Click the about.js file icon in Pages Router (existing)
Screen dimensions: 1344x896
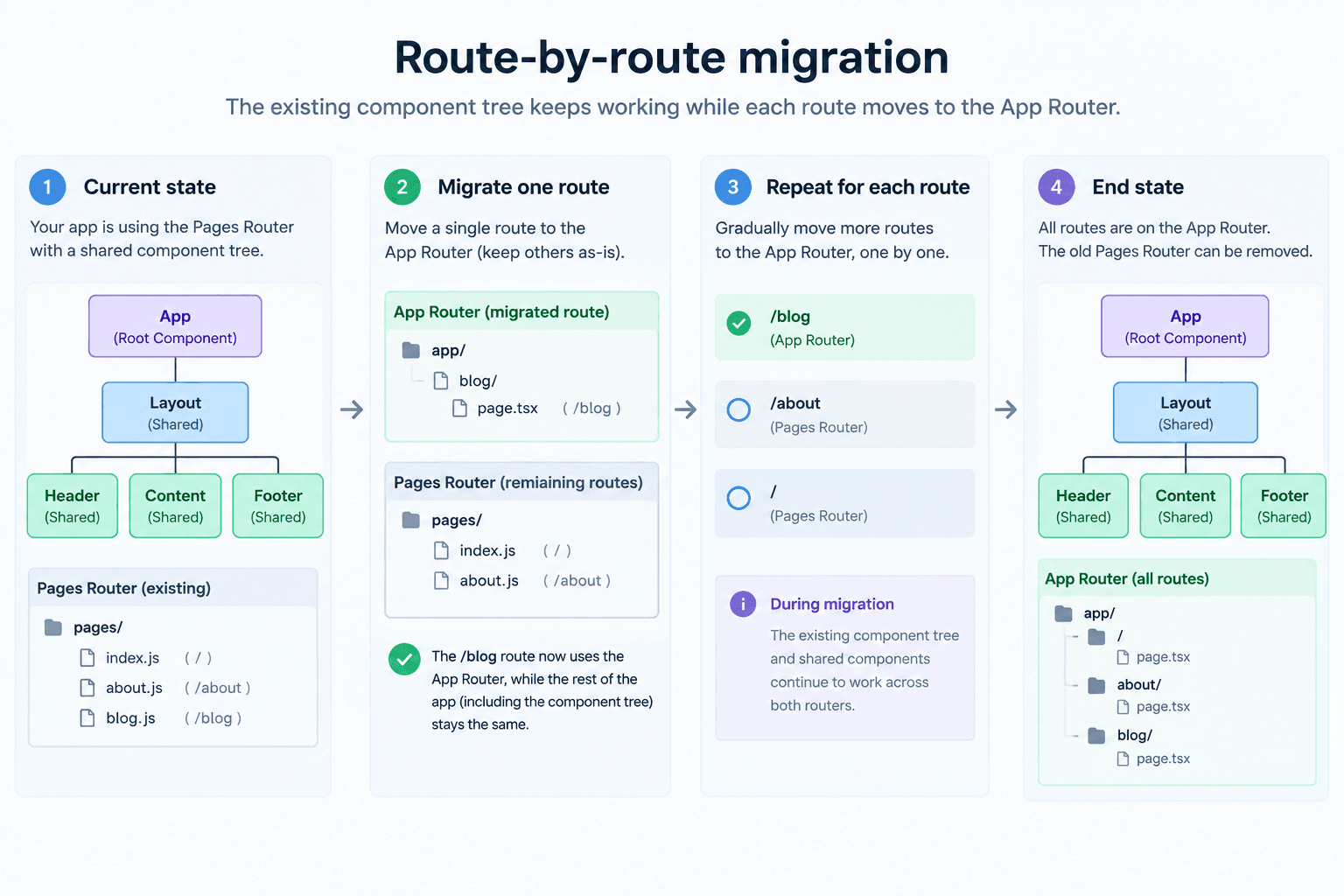coord(87,688)
